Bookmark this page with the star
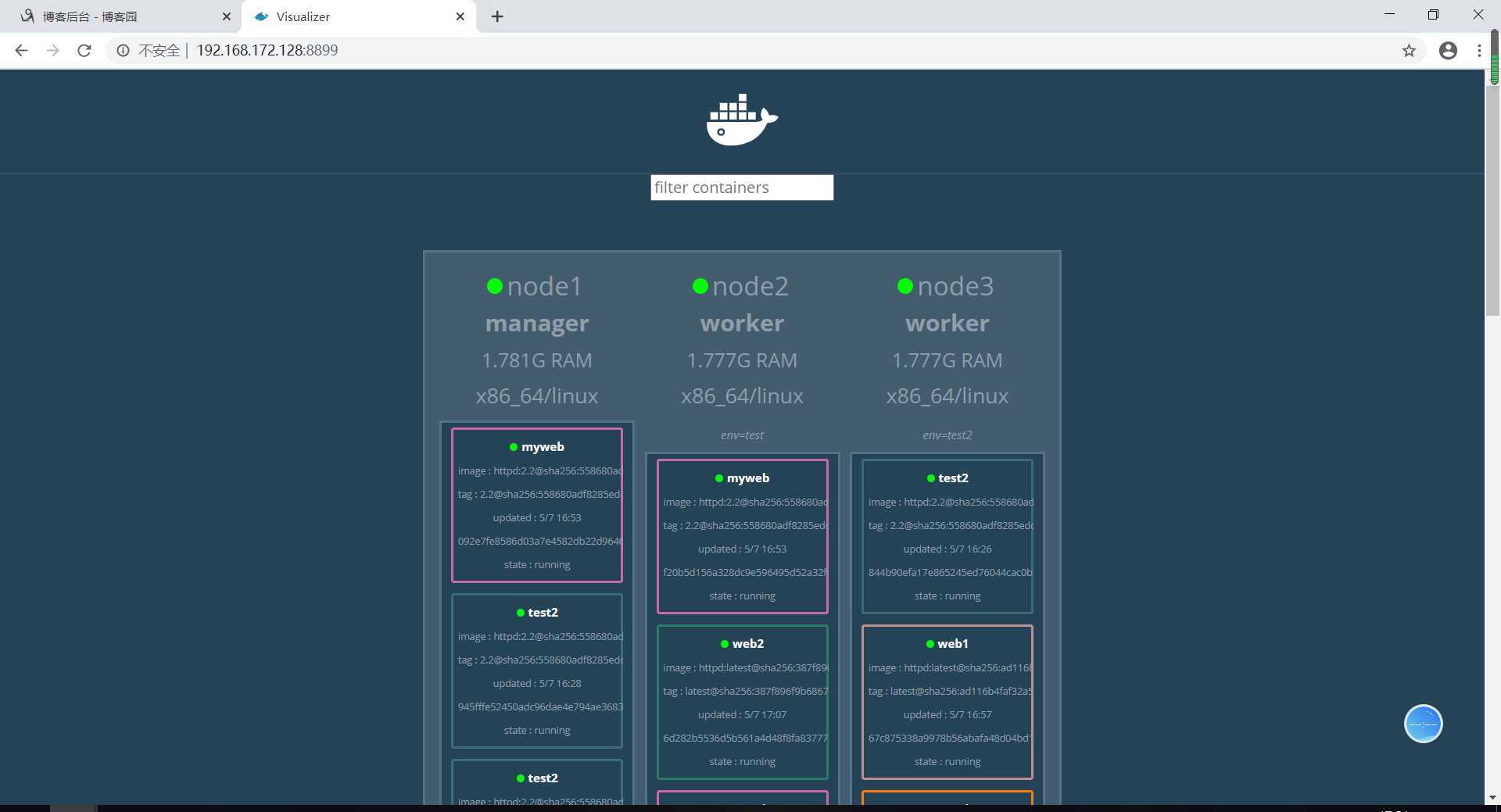Image resolution: width=1501 pixels, height=812 pixels. (1409, 50)
